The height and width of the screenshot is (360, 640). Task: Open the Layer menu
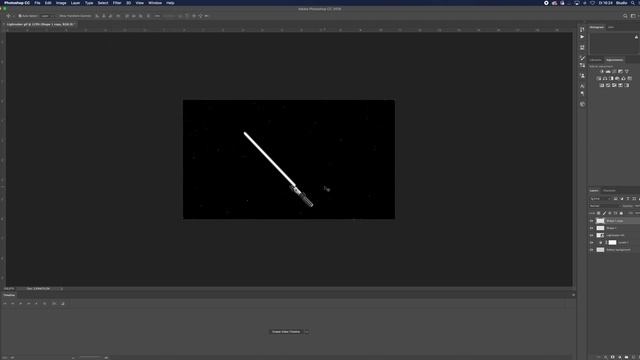pyautogui.click(x=76, y=3)
